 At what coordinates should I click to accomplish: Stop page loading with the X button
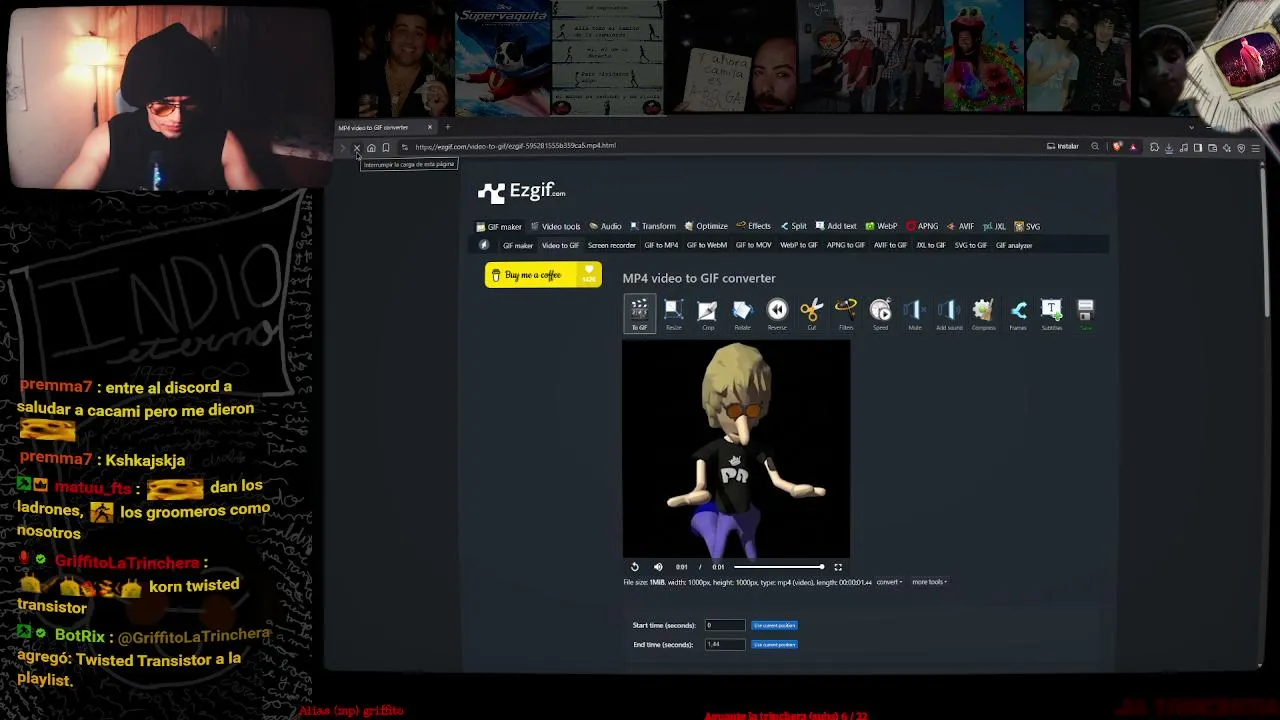pyautogui.click(x=357, y=148)
